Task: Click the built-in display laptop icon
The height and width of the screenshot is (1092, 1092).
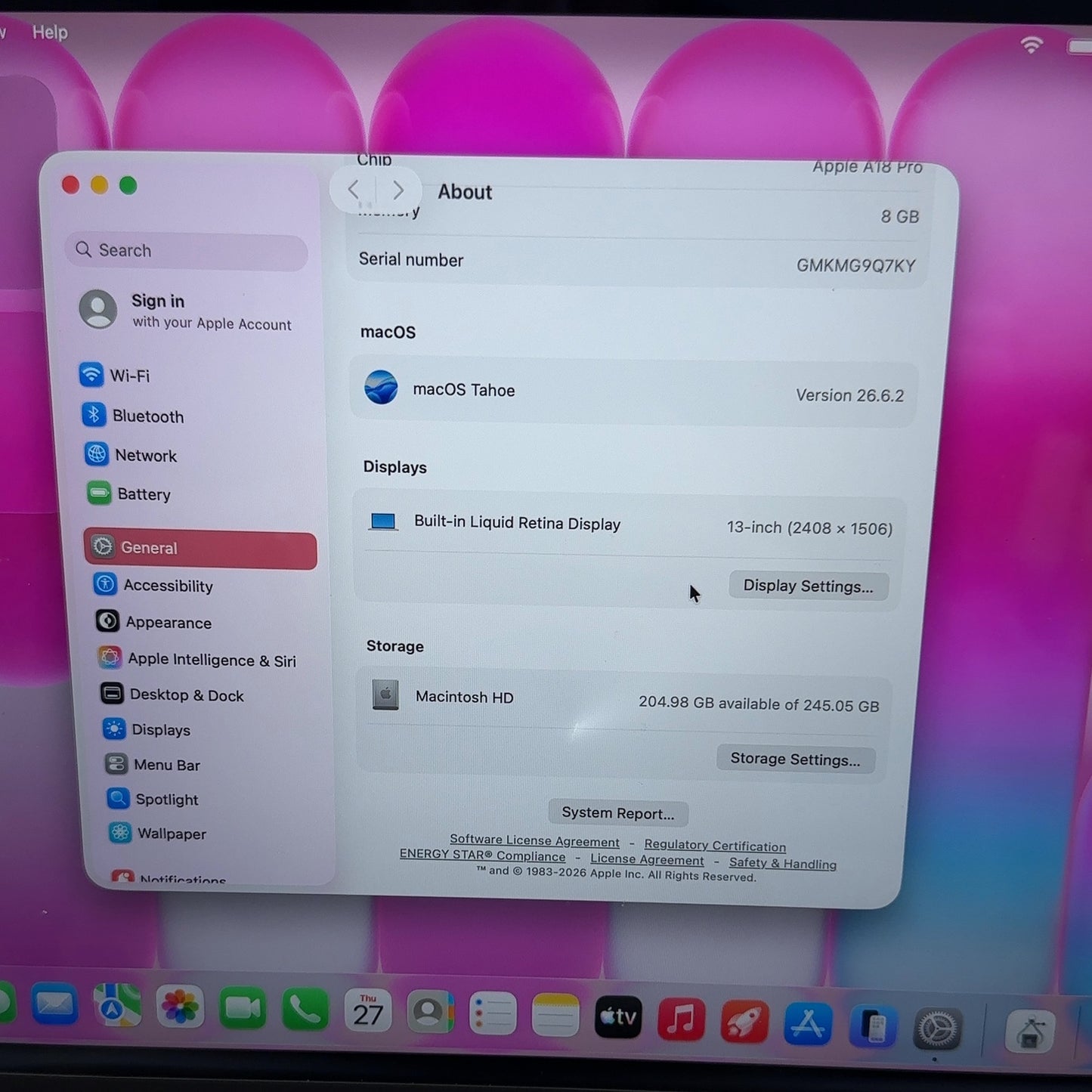Action: pyautogui.click(x=383, y=521)
